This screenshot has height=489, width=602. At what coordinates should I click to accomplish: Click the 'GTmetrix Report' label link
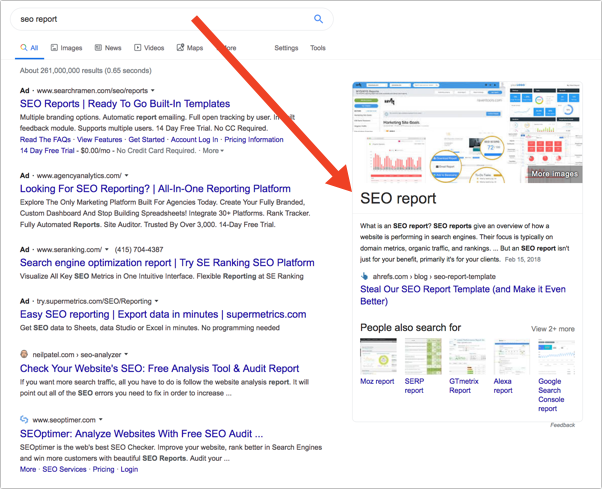pyautogui.click(x=464, y=386)
